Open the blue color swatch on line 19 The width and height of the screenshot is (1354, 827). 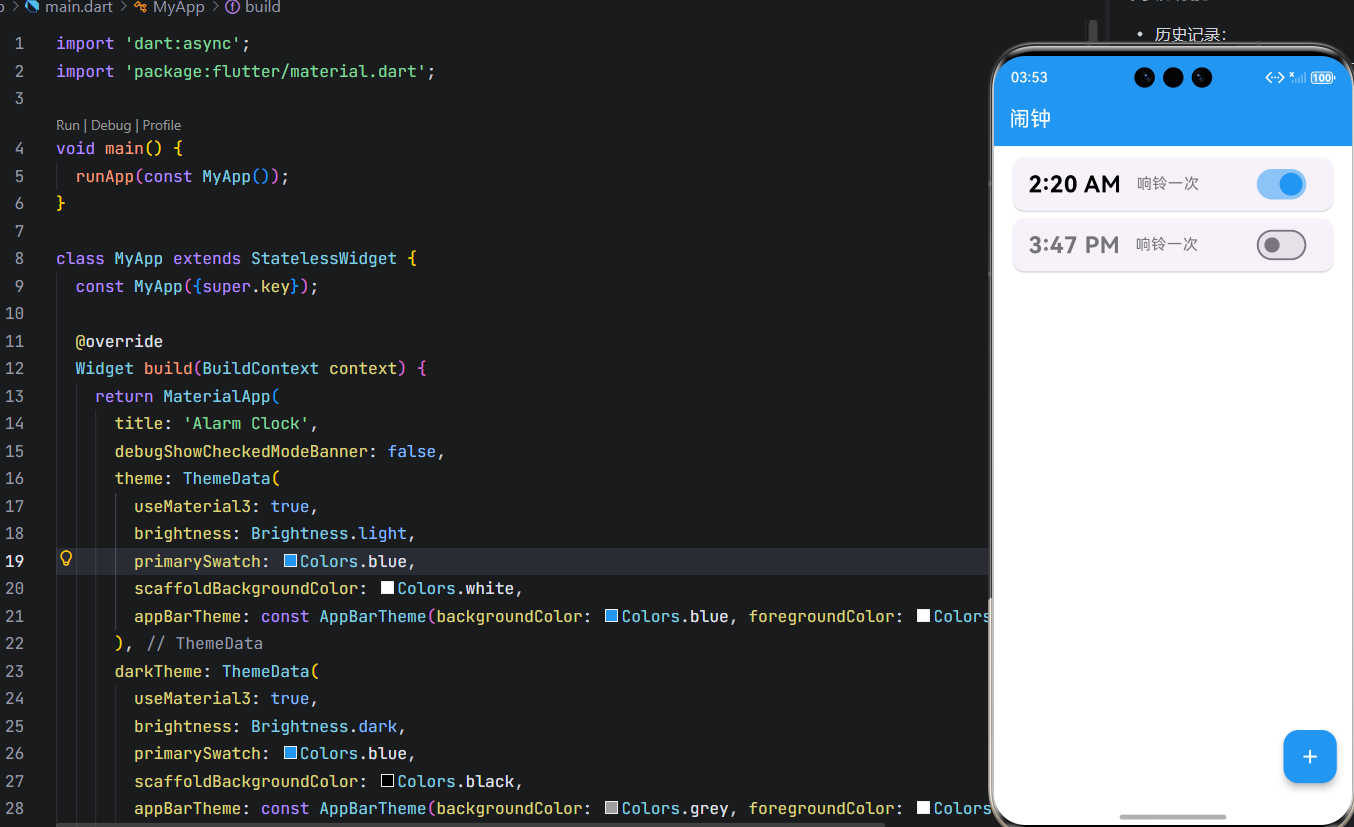(291, 561)
